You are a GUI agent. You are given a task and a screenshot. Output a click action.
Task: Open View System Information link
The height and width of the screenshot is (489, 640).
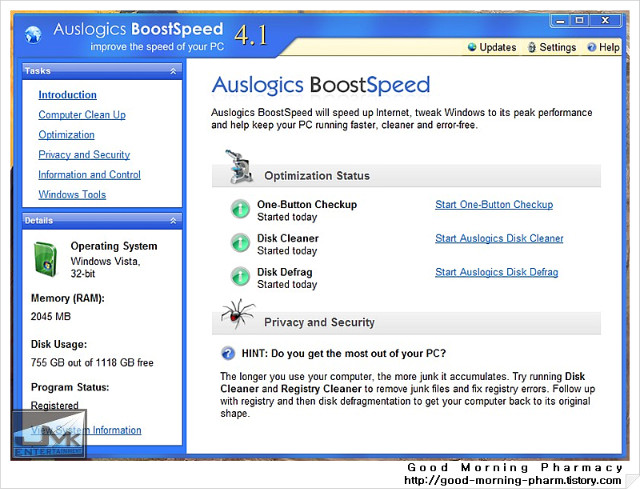(x=87, y=430)
